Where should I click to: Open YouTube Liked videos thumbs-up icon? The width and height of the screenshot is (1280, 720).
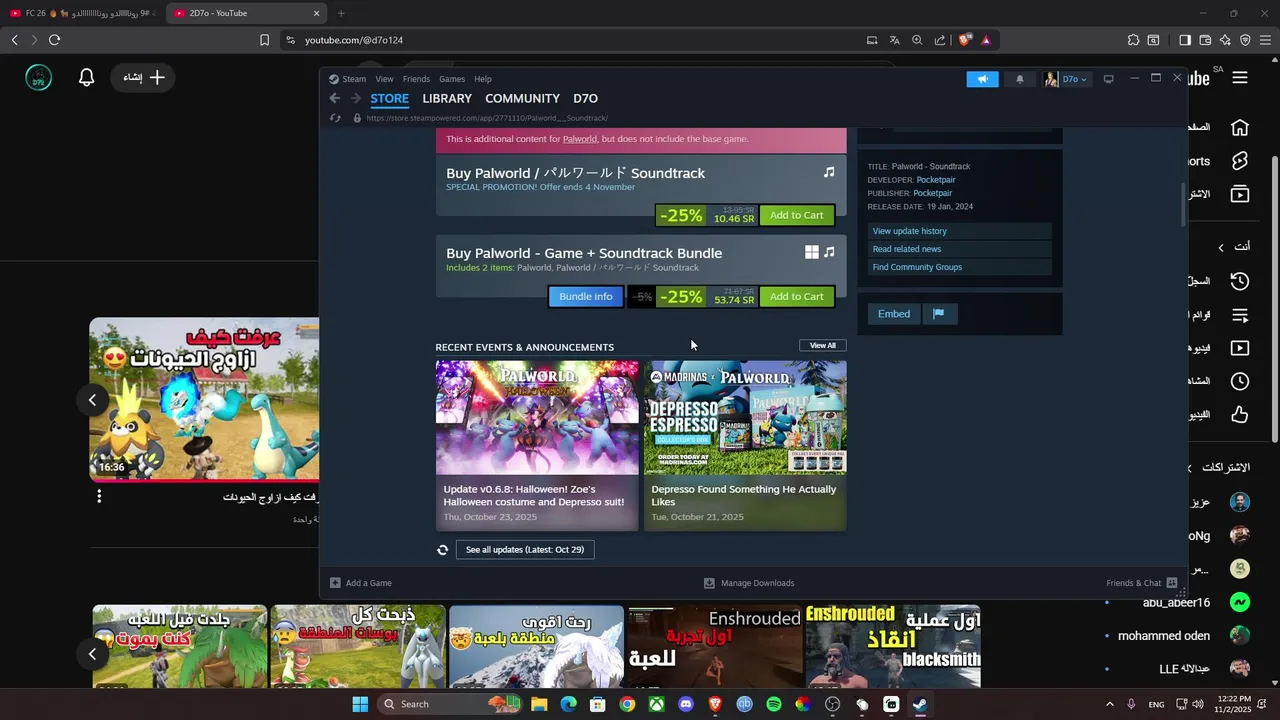click(x=1240, y=414)
